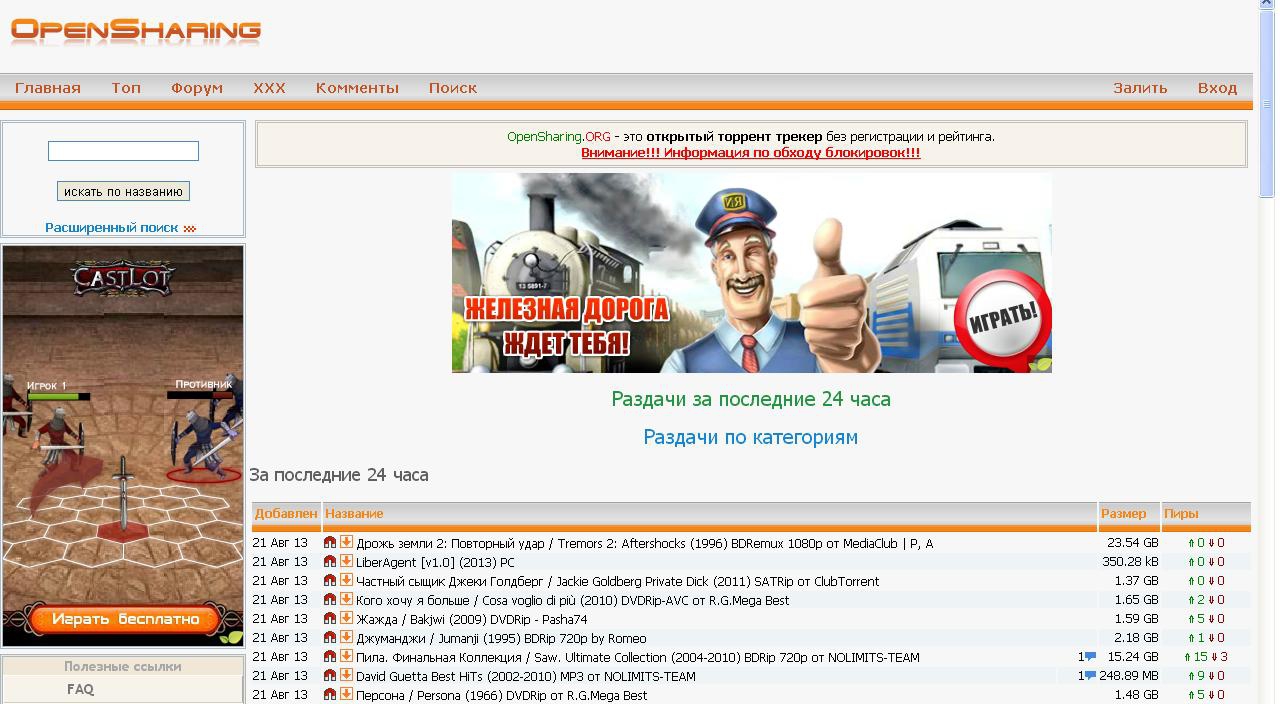Click magnet icon for Saw Ultimate Collection
Image resolution: width=1280 pixels, height=704 pixels.
point(330,656)
